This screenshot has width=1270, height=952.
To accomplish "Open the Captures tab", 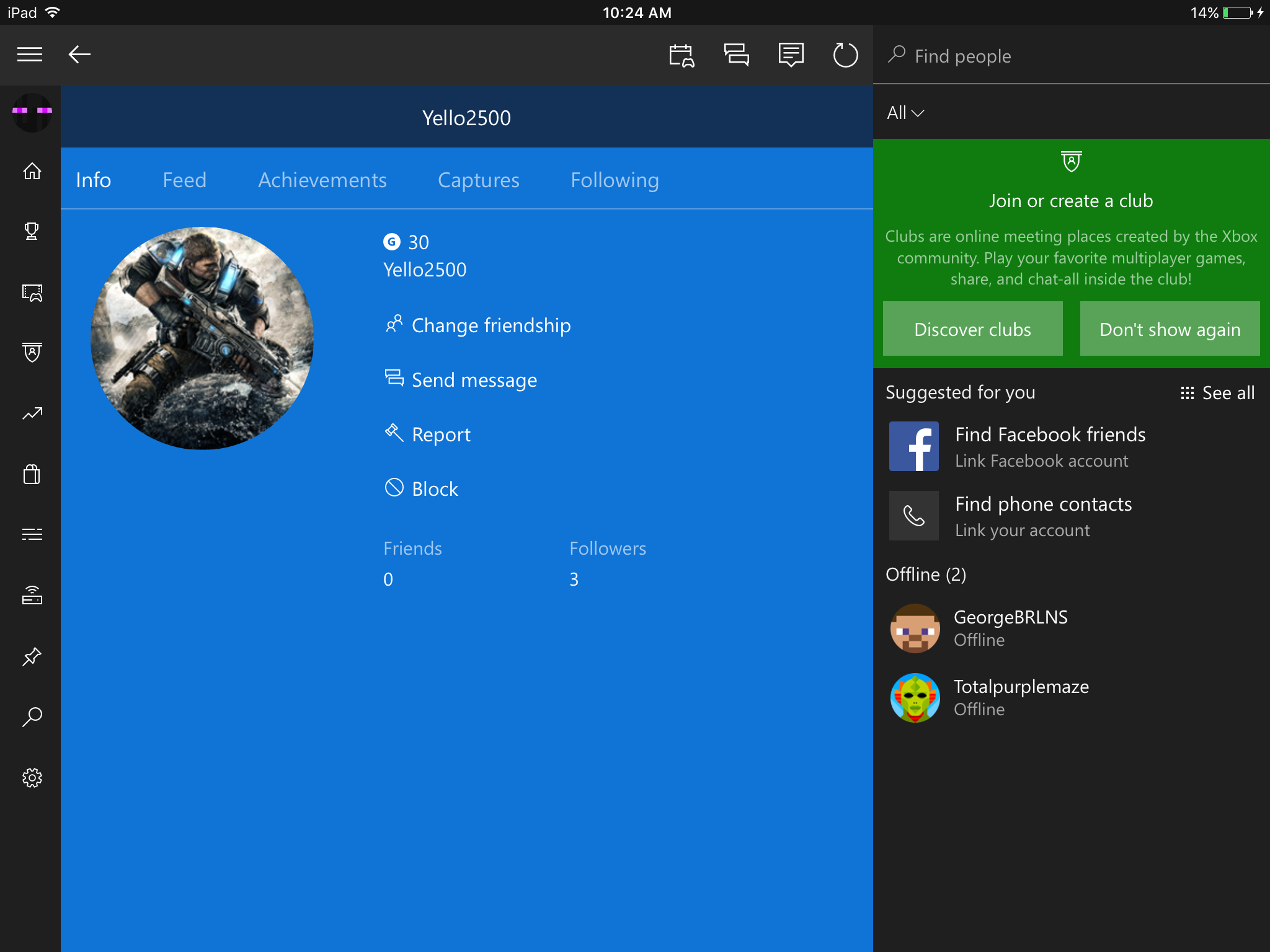I will pyautogui.click(x=479, y=180).
